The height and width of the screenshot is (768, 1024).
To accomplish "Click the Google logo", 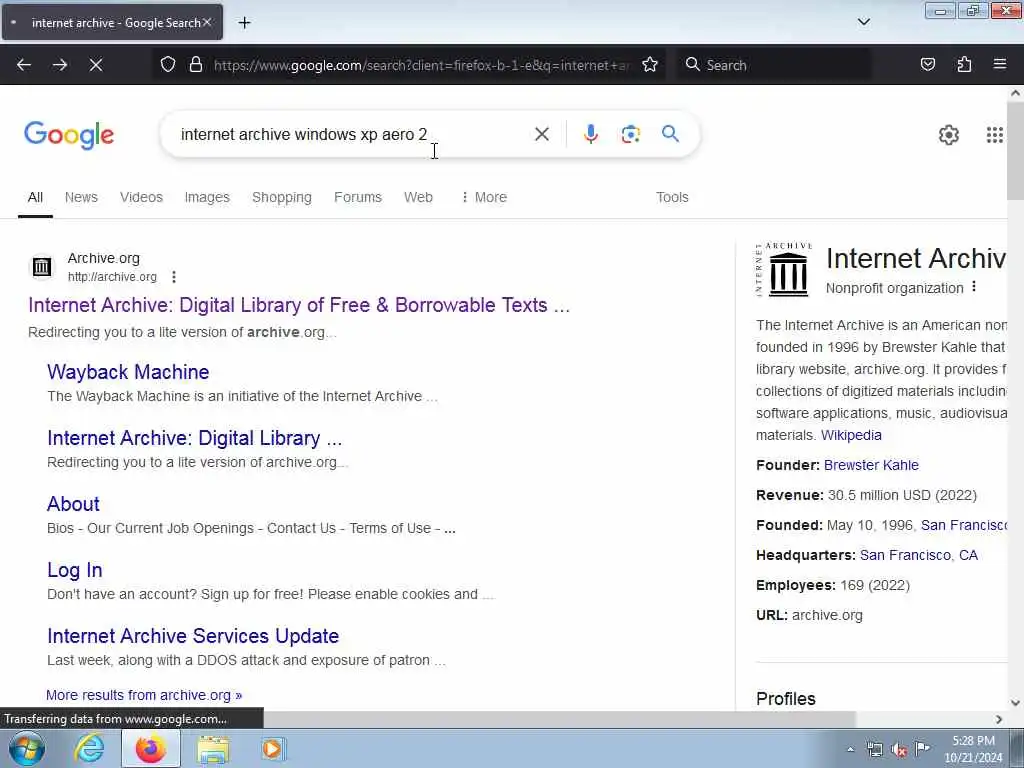I will pyautogui.click(x=69, y=135).
